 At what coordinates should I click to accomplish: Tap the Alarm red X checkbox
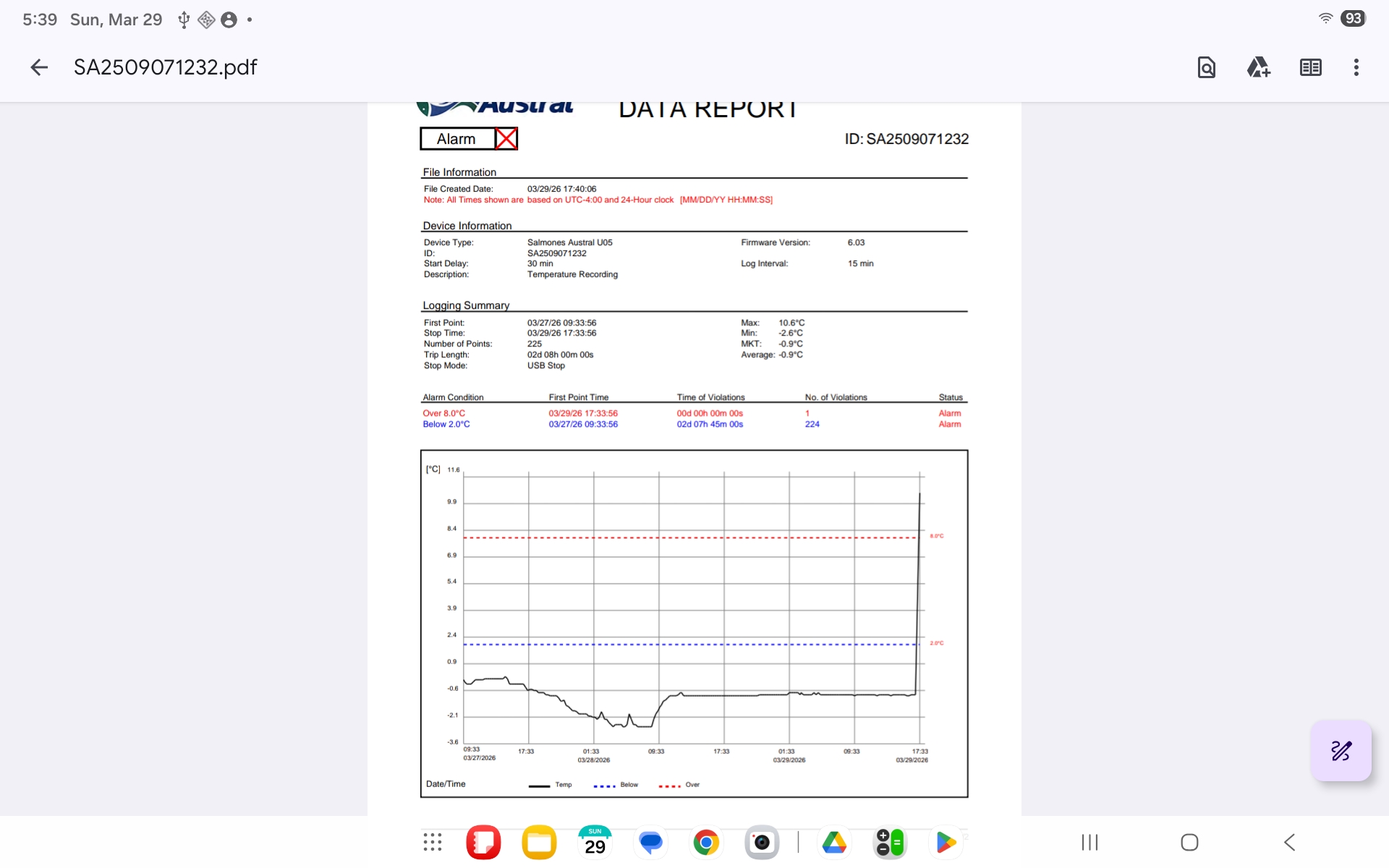click(x=506, y=138)
